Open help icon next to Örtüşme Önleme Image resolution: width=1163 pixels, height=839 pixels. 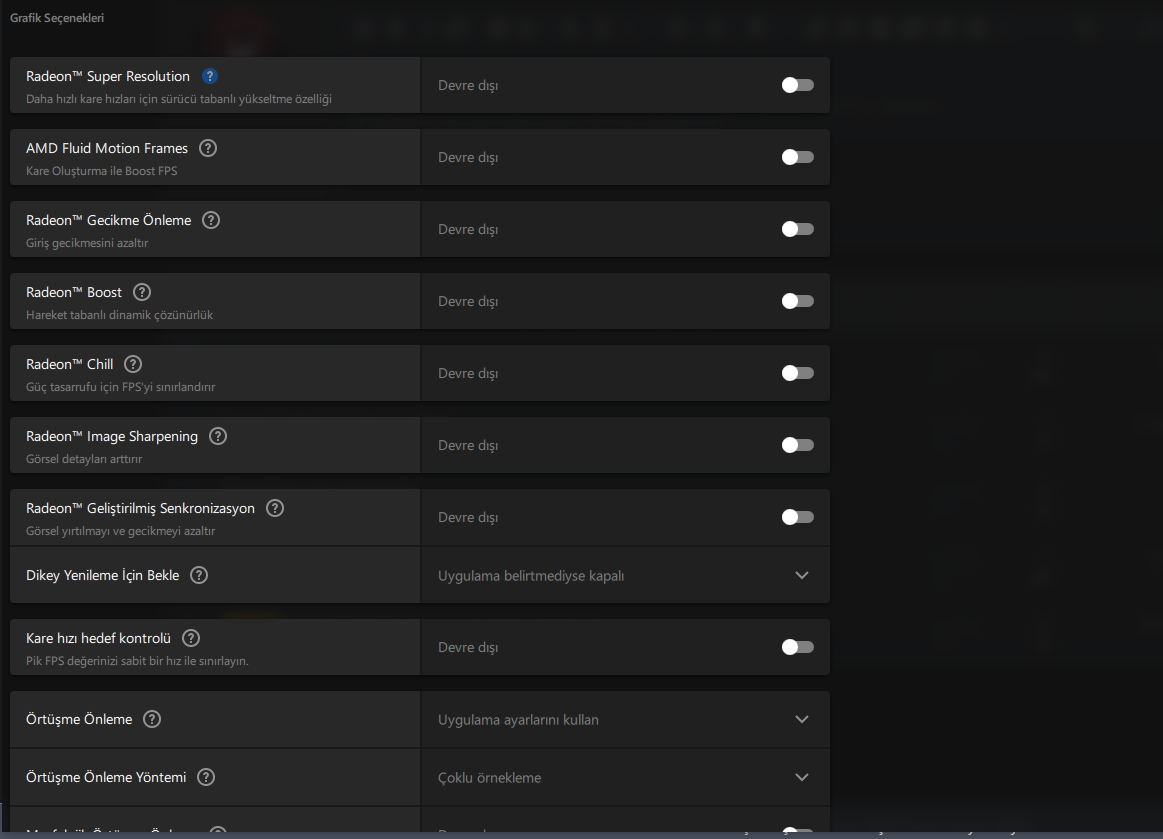(x=152, y=719)
